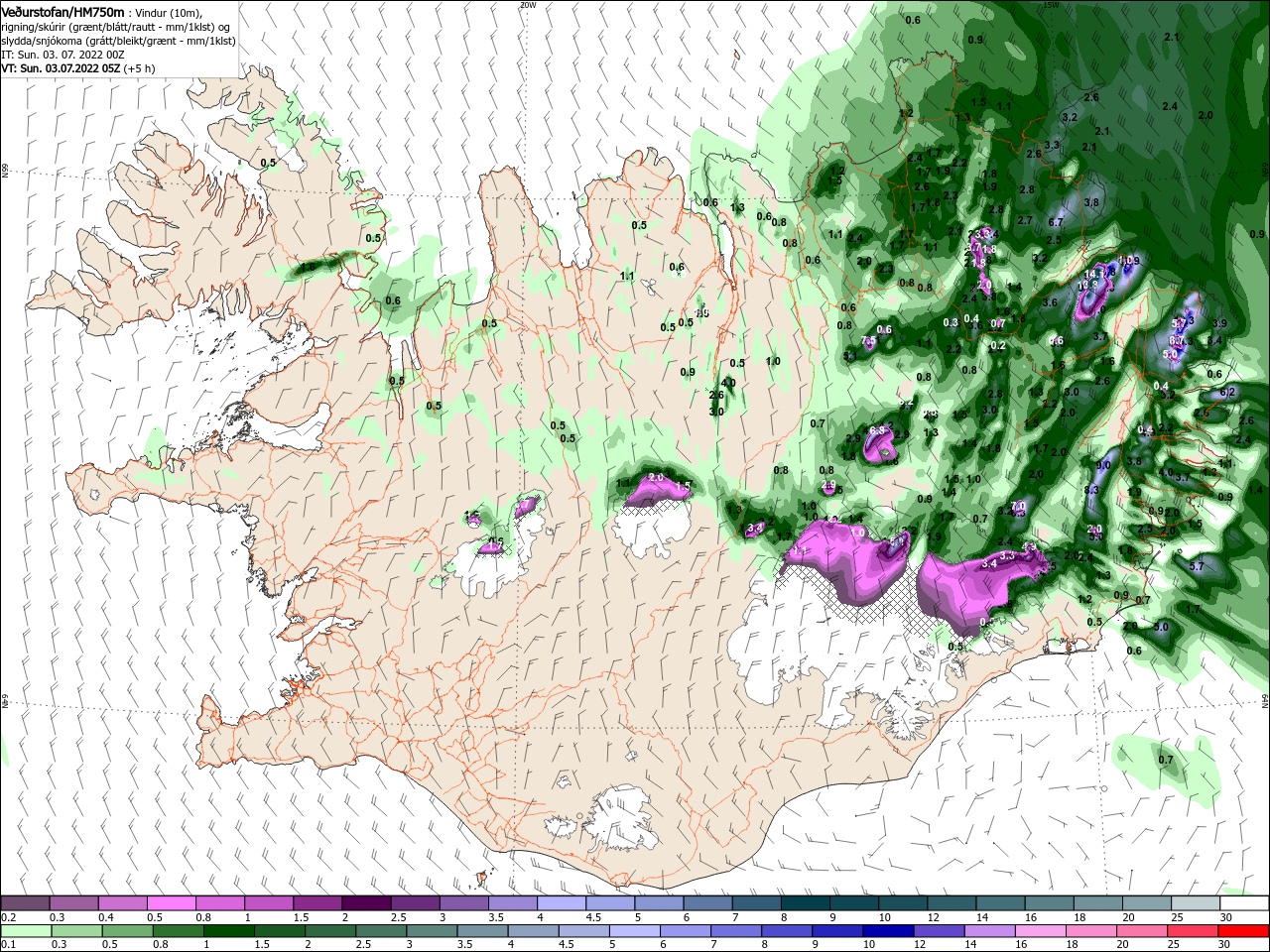Click the 'IT: Sun. 03. 07. 2022 00Z' line

click(62, 55)
